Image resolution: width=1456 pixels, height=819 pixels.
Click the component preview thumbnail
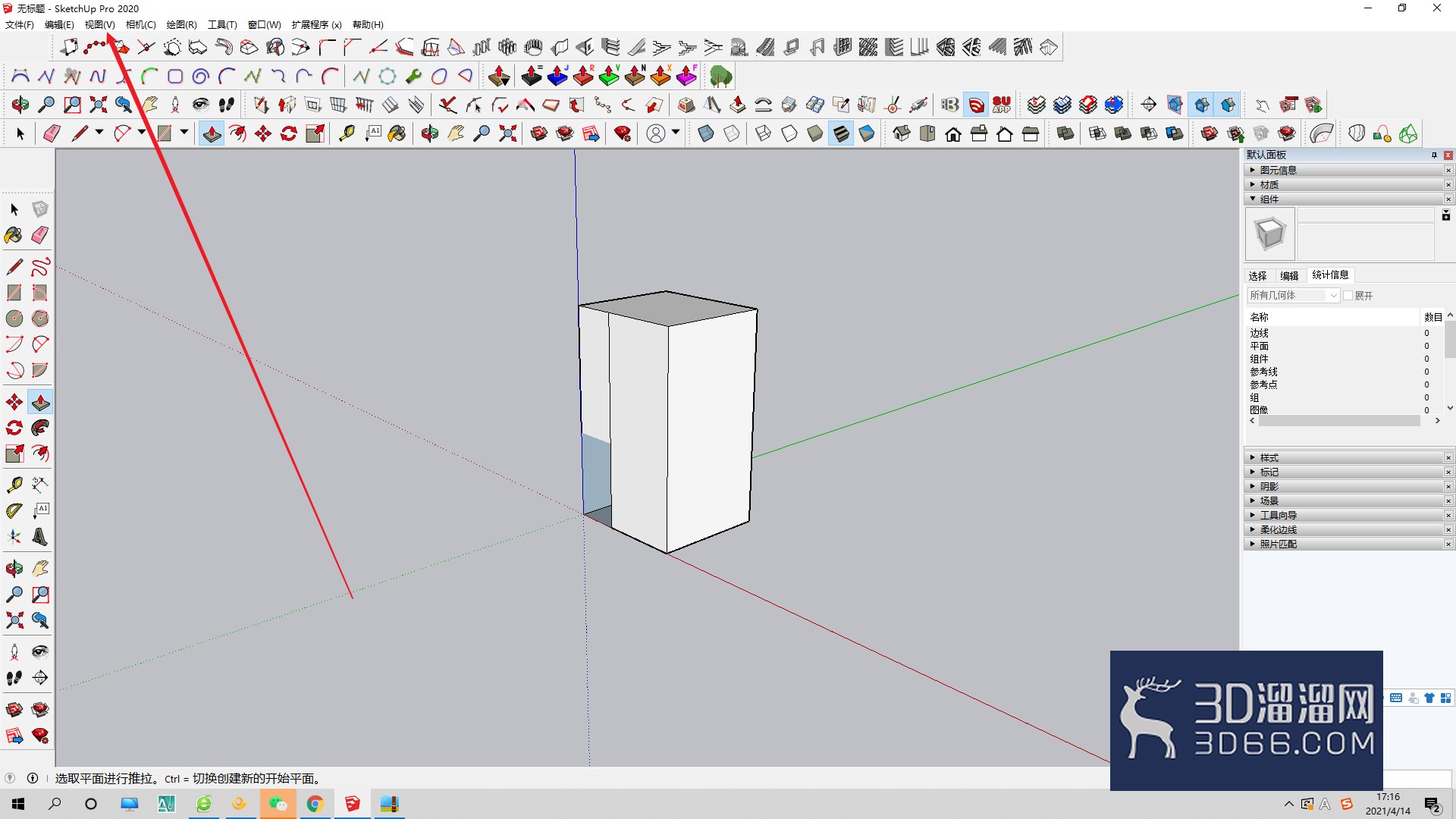pyautogui.click(x=1270, y=234)
